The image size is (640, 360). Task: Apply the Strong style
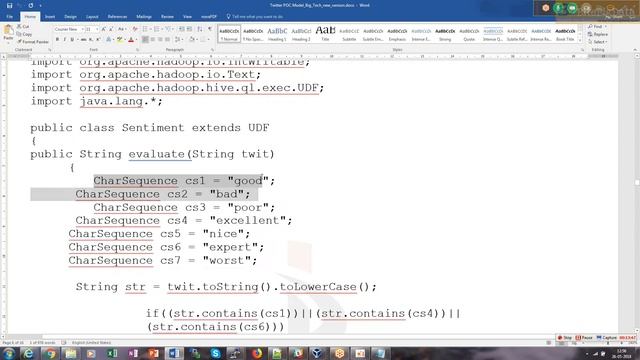point(445,34)
